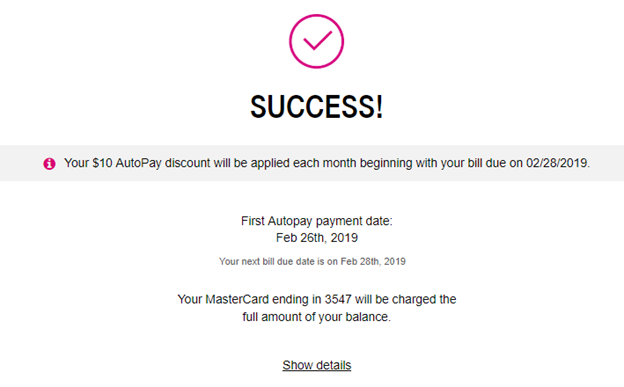The width and height of the screenshot is (624, 387).
Task: Click the next bill due date note
Action: 312,262
